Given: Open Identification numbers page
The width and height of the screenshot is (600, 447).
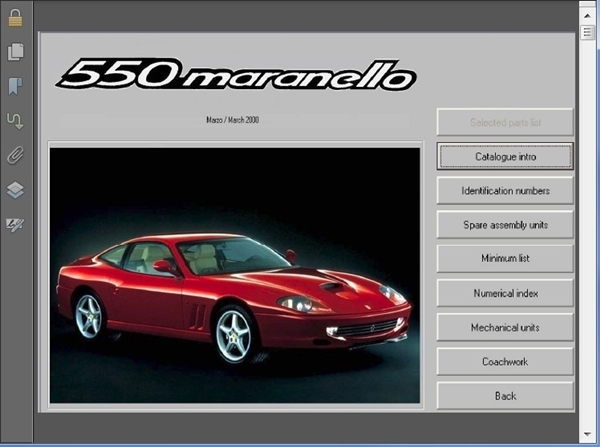Looking at the screenshot, I should 505,191.
